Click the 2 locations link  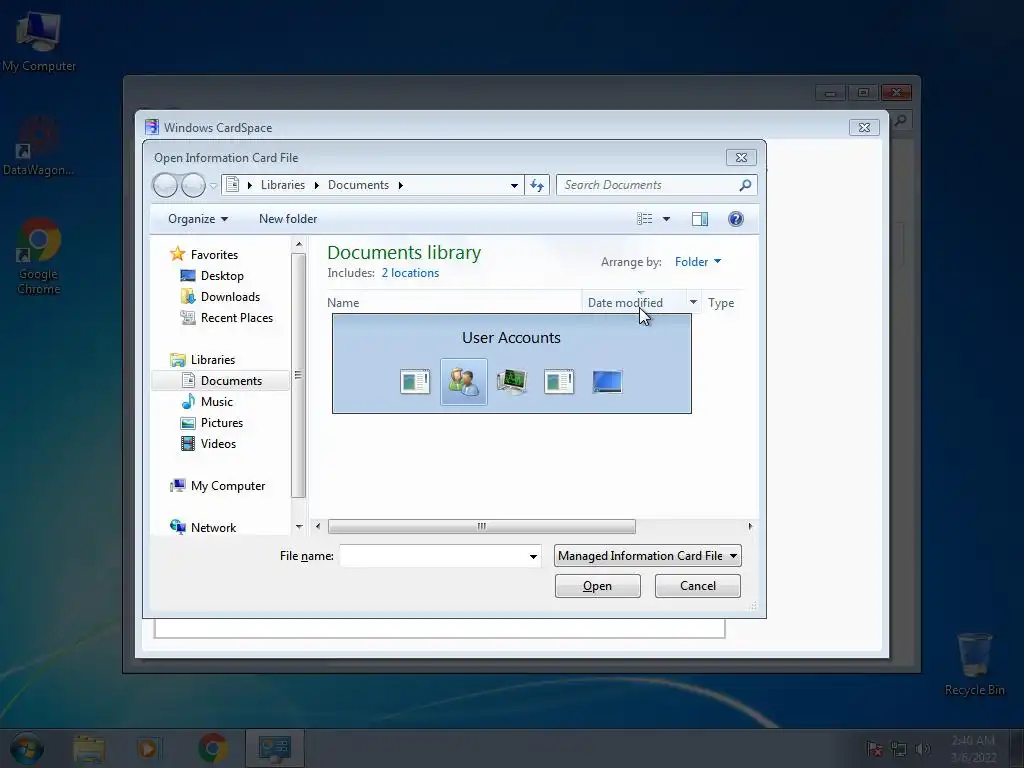[x=410, y=273]
